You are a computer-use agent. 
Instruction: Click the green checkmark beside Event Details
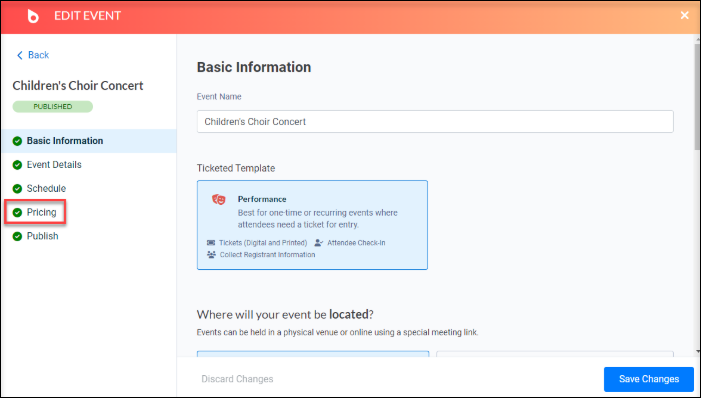(17, 165)
